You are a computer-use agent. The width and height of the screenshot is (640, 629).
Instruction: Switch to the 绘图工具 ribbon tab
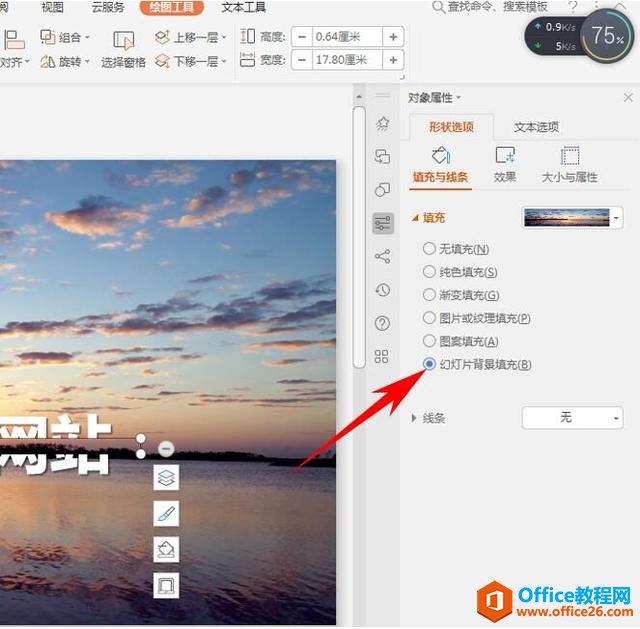(171, 7)
